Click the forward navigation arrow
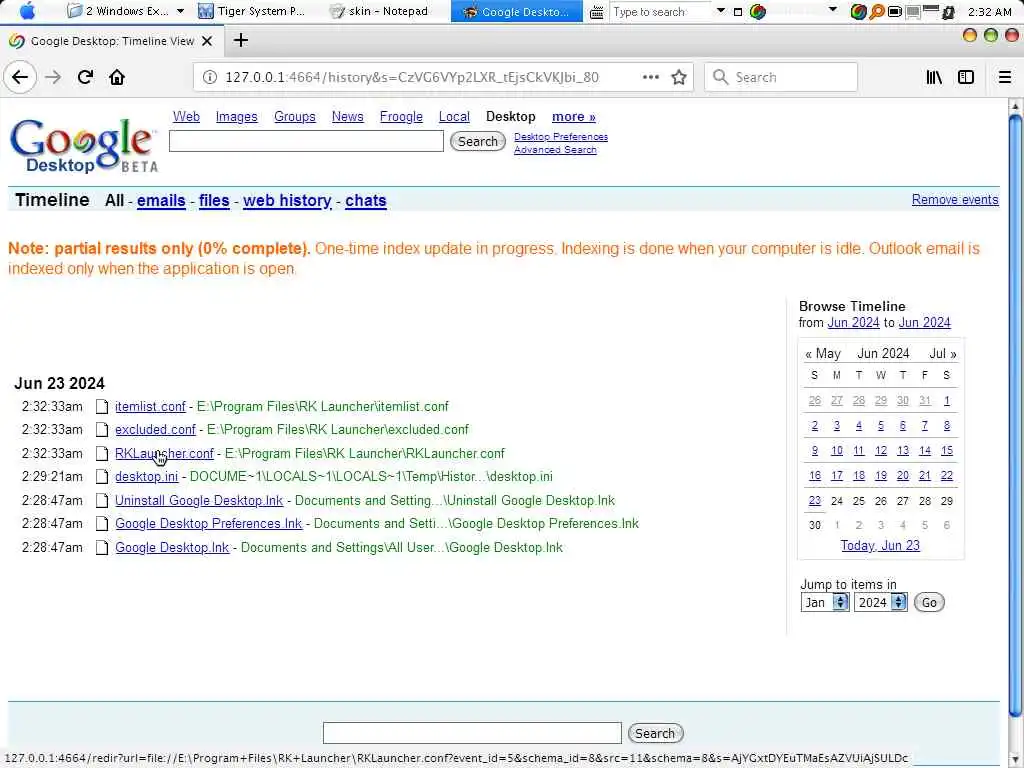This screenshot has width=1024, height=768. (53, 77)
